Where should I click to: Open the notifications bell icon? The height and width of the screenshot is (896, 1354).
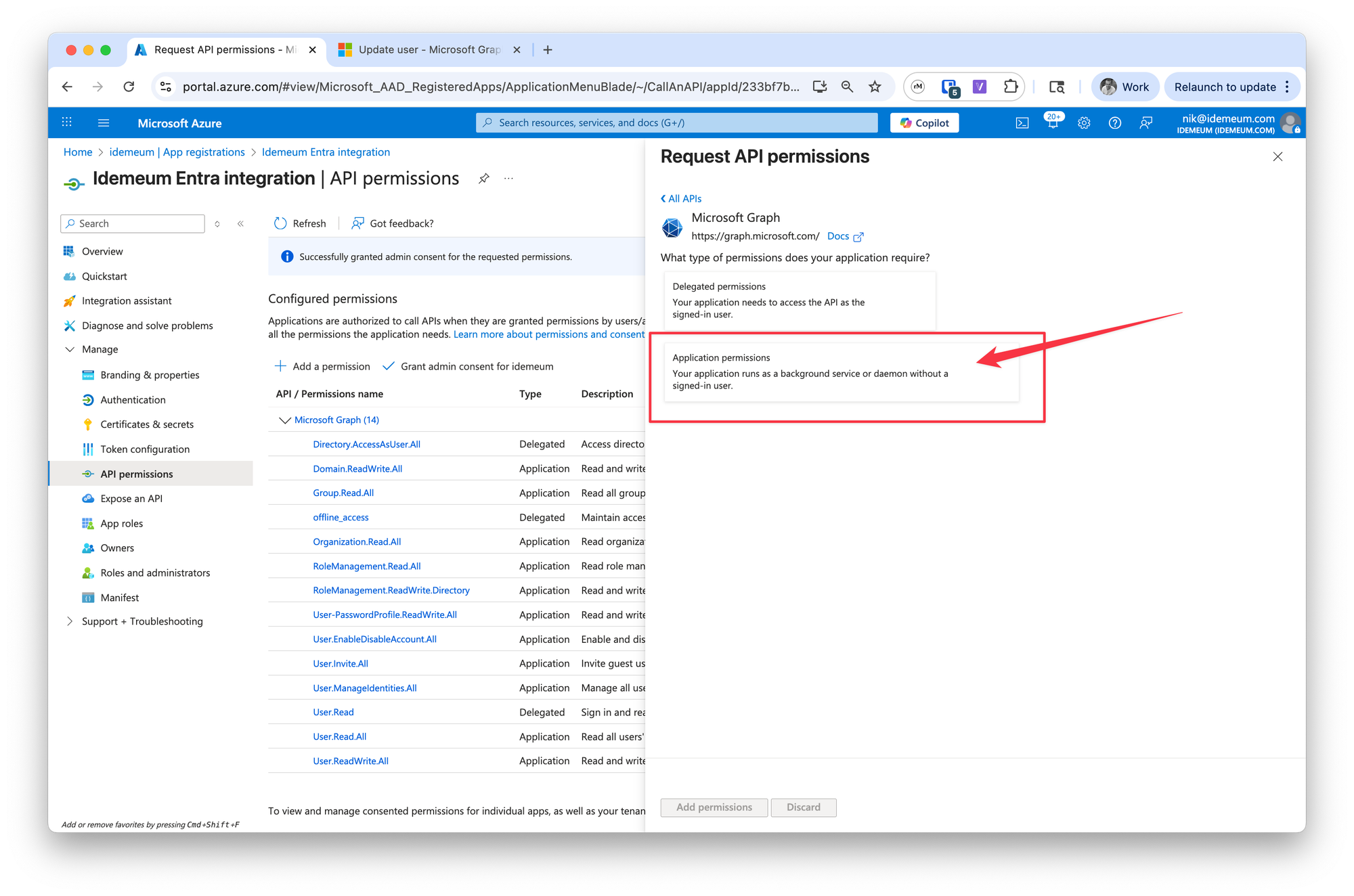tap(1053, 122)
